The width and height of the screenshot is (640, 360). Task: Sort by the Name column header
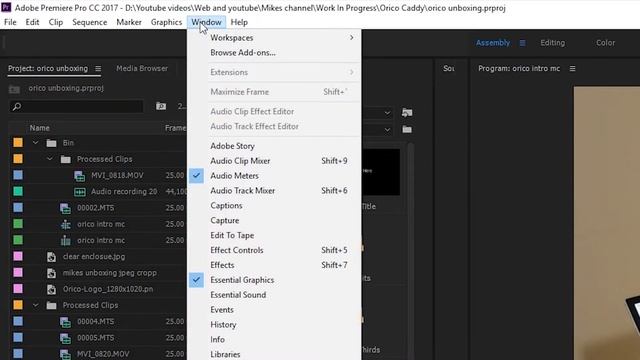coord(40,128)
